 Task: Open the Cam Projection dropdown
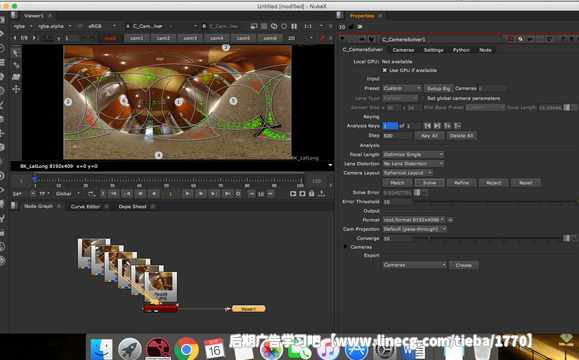[x=415, y=229]
